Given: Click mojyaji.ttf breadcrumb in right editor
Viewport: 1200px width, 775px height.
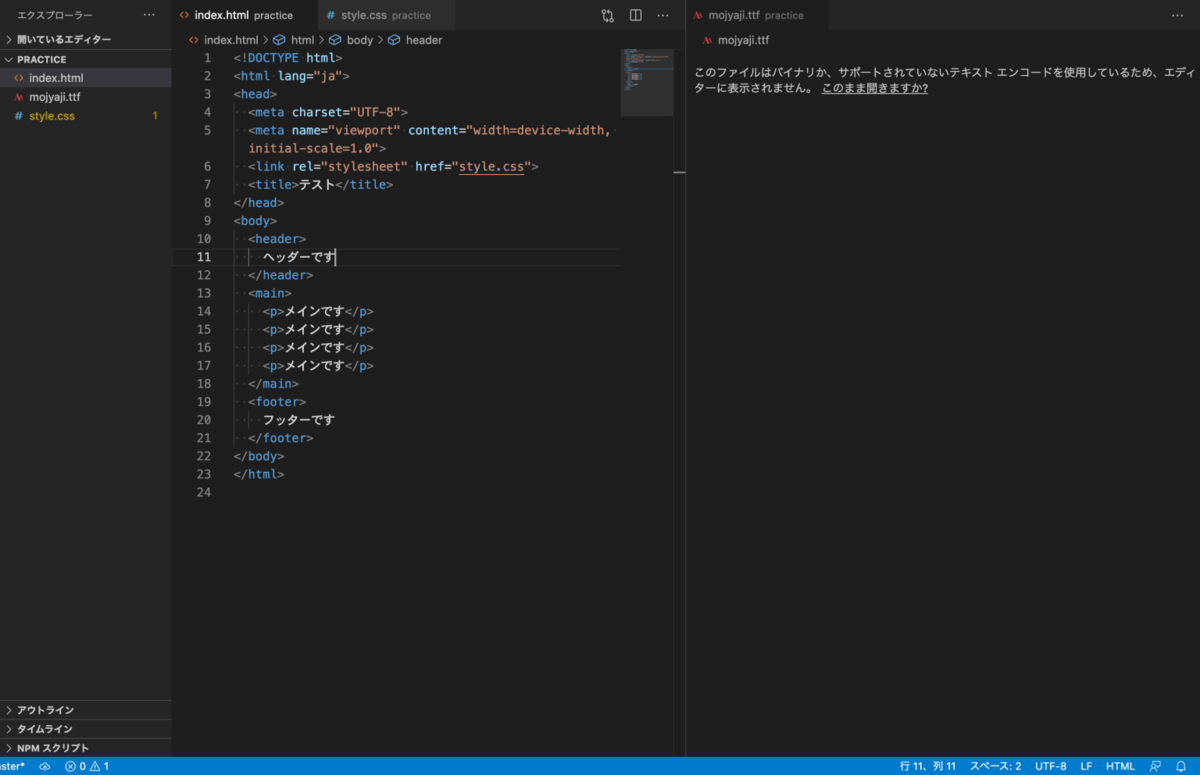Looking at the screenshot, I should [x=744, y=40].
